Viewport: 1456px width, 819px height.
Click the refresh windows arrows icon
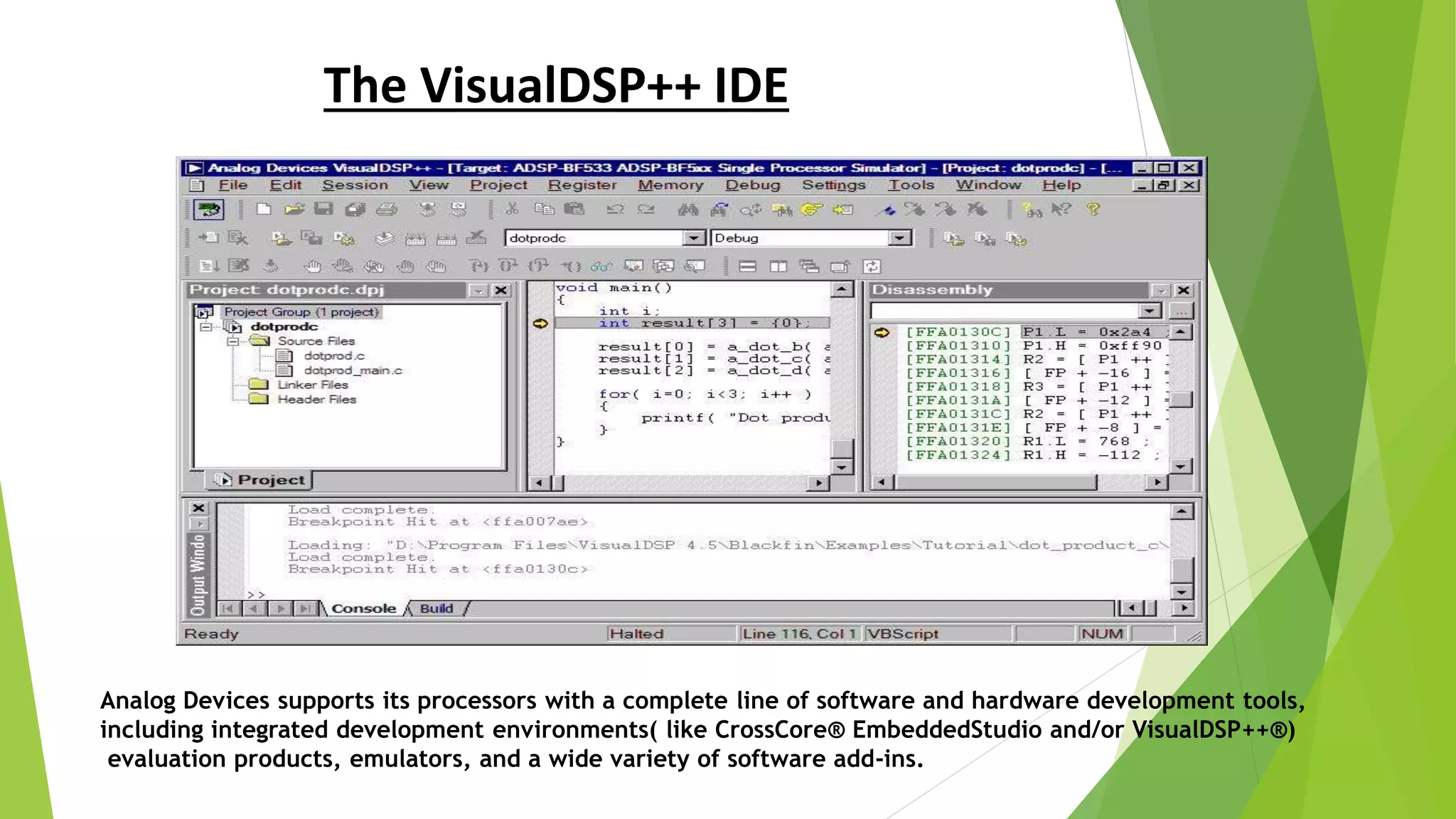coord(872,267)
